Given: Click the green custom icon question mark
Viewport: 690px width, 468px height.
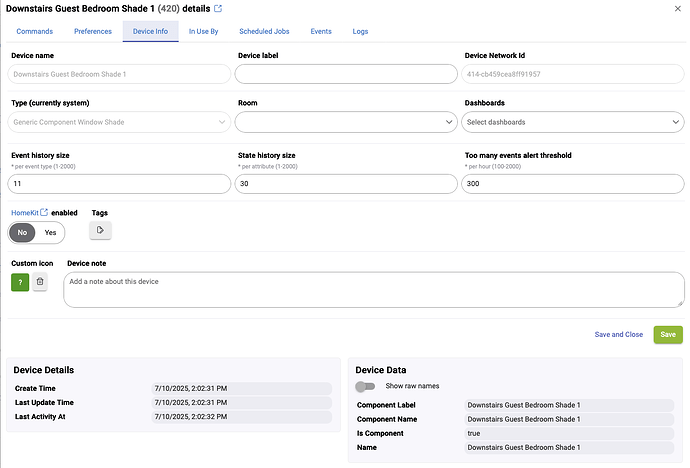Looking at the screenshot, I should 20,283.
